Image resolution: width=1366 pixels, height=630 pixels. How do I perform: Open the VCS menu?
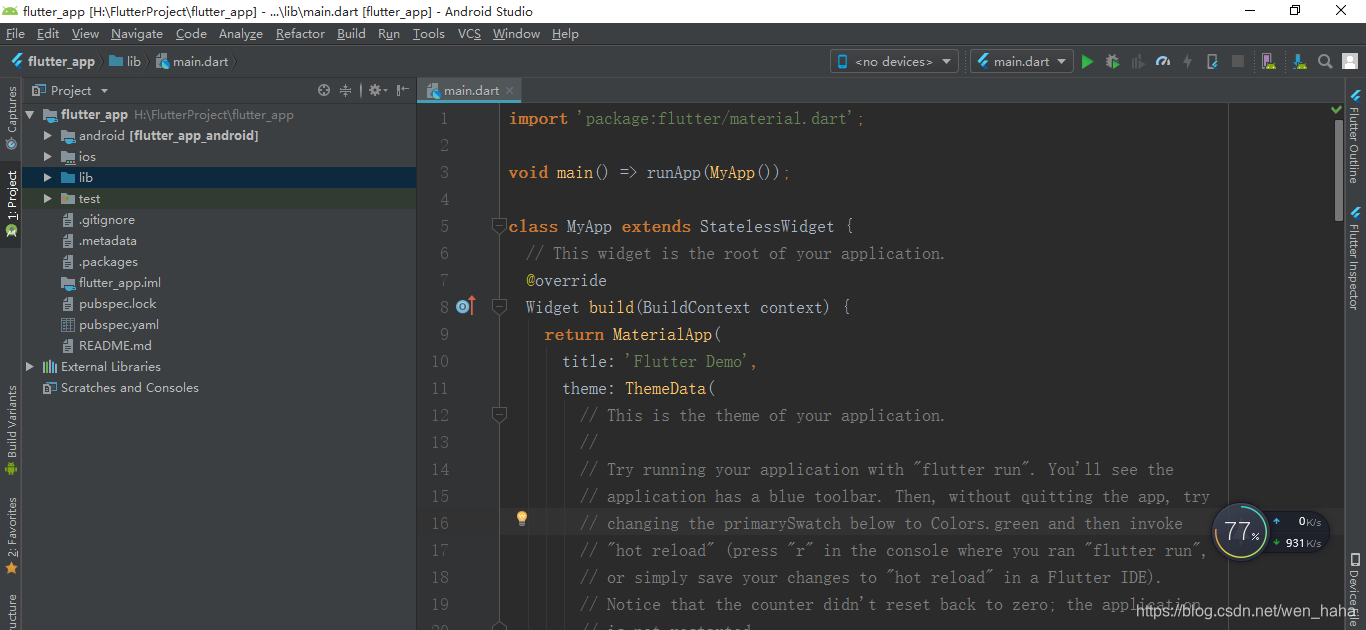(469, 34)
